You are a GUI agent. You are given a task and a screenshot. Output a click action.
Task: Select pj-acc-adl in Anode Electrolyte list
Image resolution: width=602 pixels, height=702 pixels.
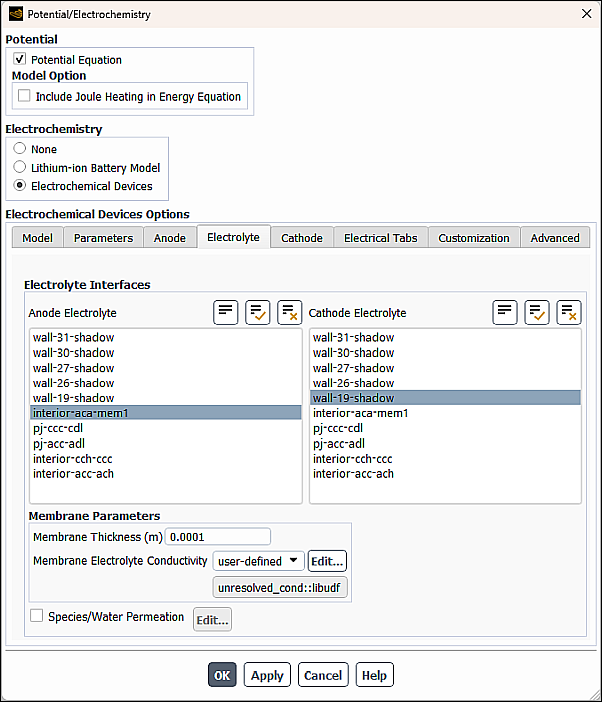click(x=166, y=443)
